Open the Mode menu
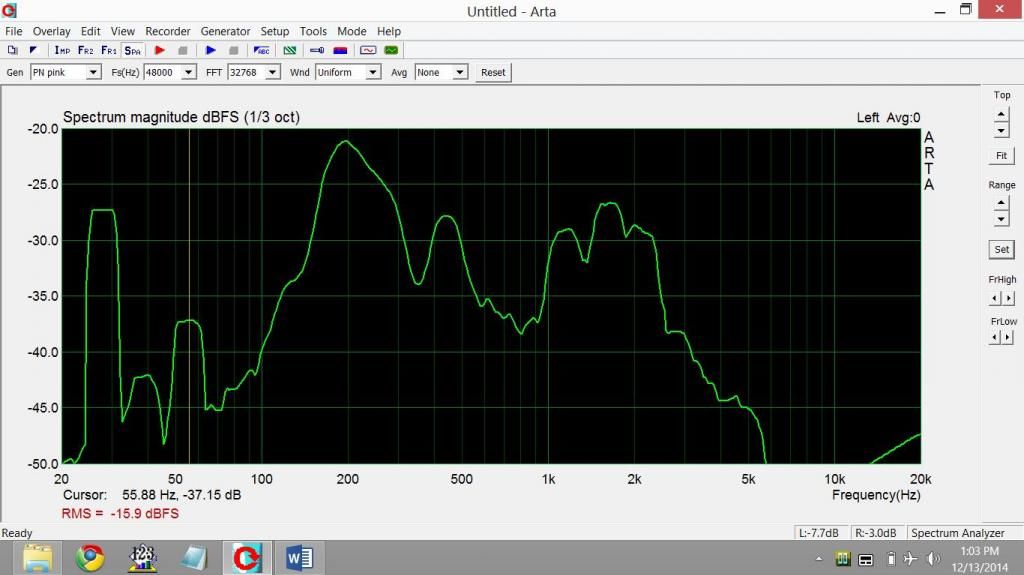Screen dimensions: 1024x575 (x=351, y=31)
